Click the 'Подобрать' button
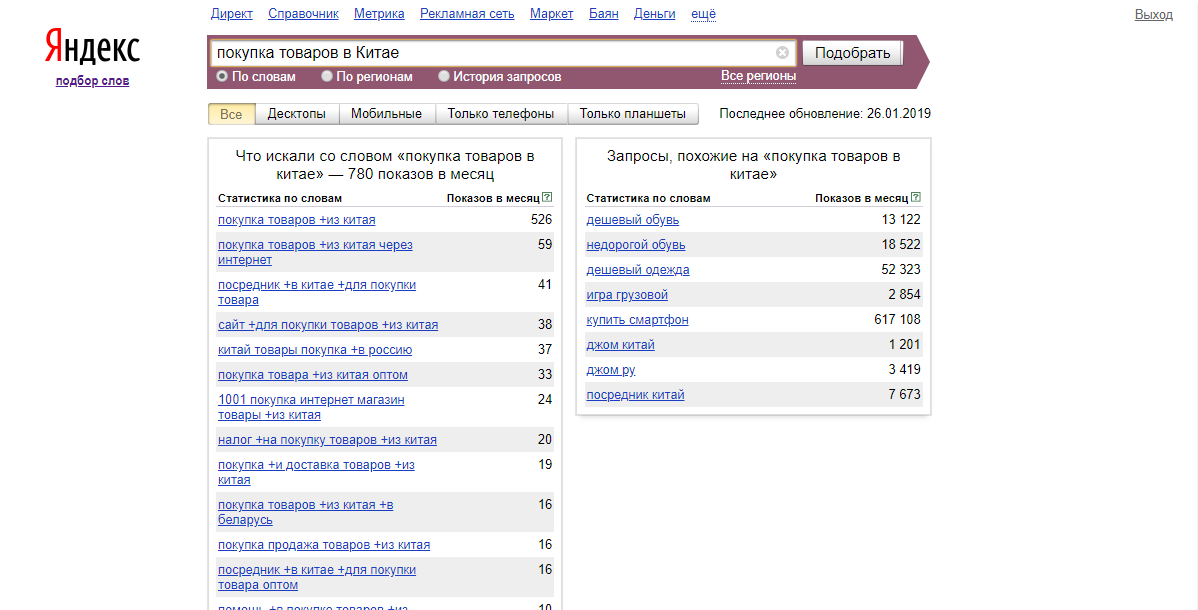This screenshot has height=610, width=1198. tap(853, 53)
